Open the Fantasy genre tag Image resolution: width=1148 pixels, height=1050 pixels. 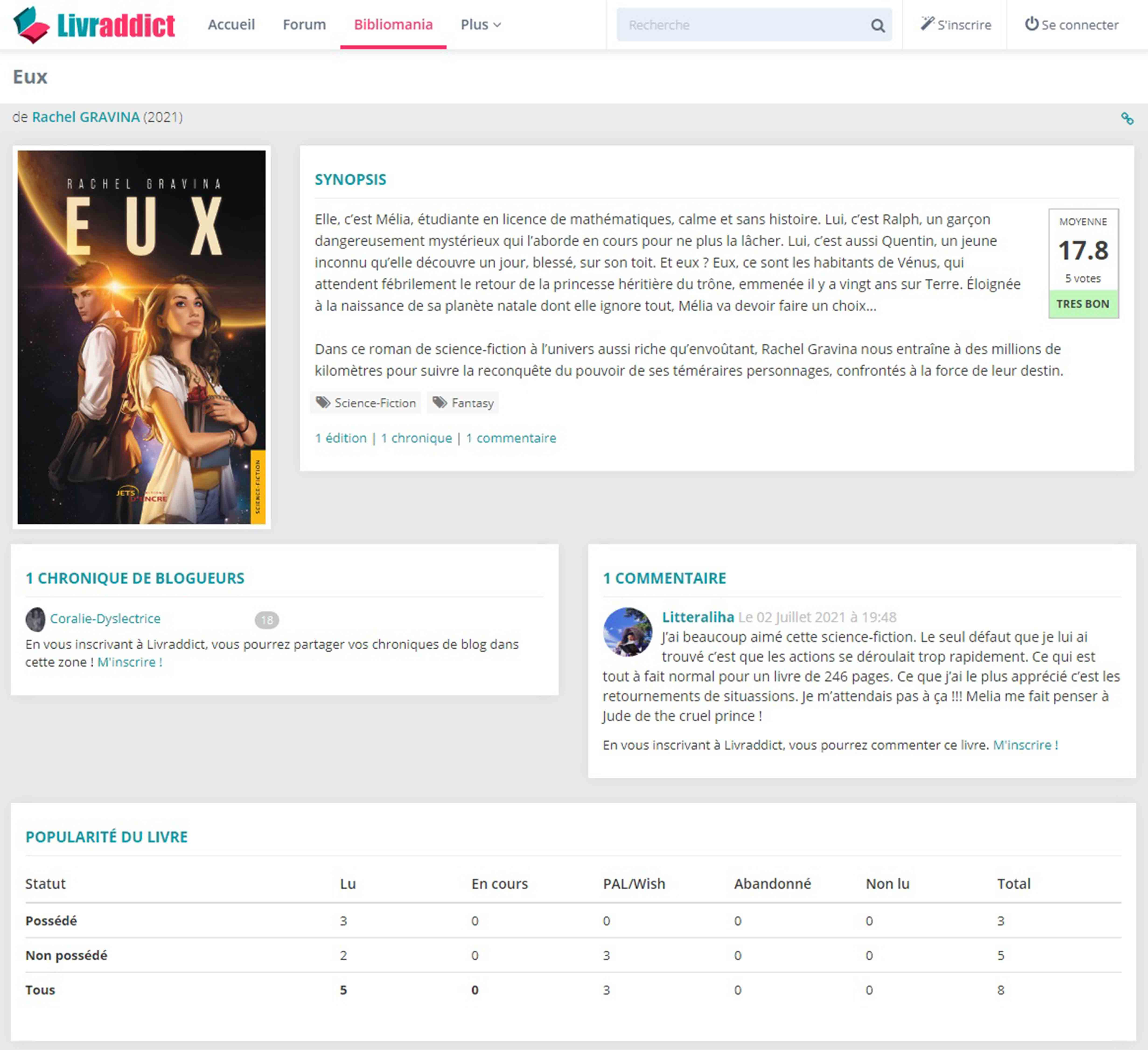463,402
